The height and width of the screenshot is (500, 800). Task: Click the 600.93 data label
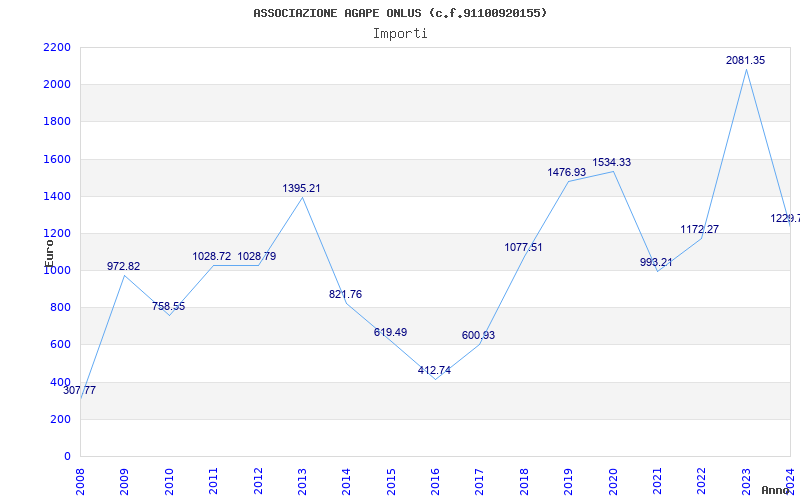pyautogui.click(x=478, y=335)
